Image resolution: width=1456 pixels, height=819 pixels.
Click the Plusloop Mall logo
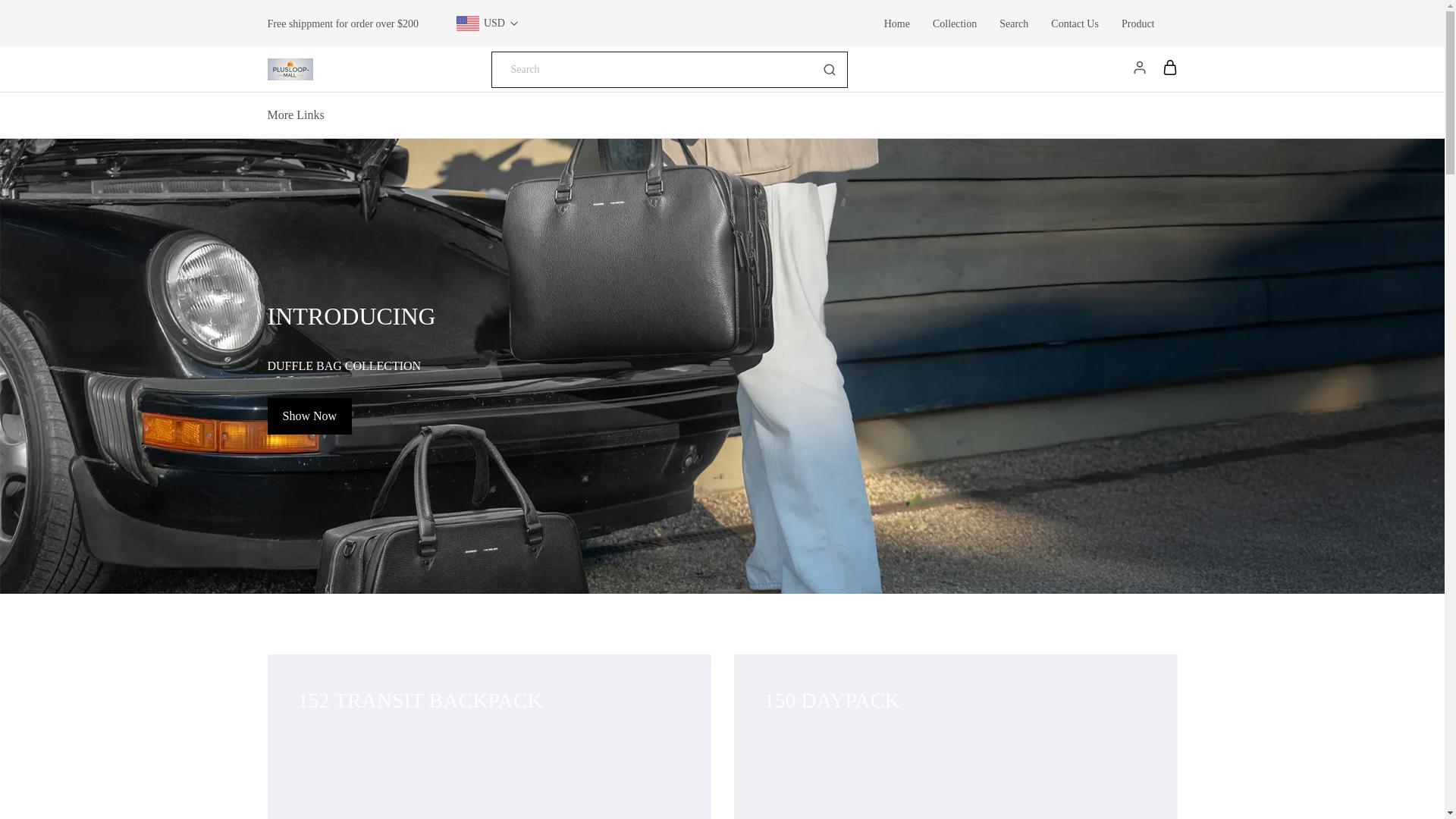click(x=290, y=69)
